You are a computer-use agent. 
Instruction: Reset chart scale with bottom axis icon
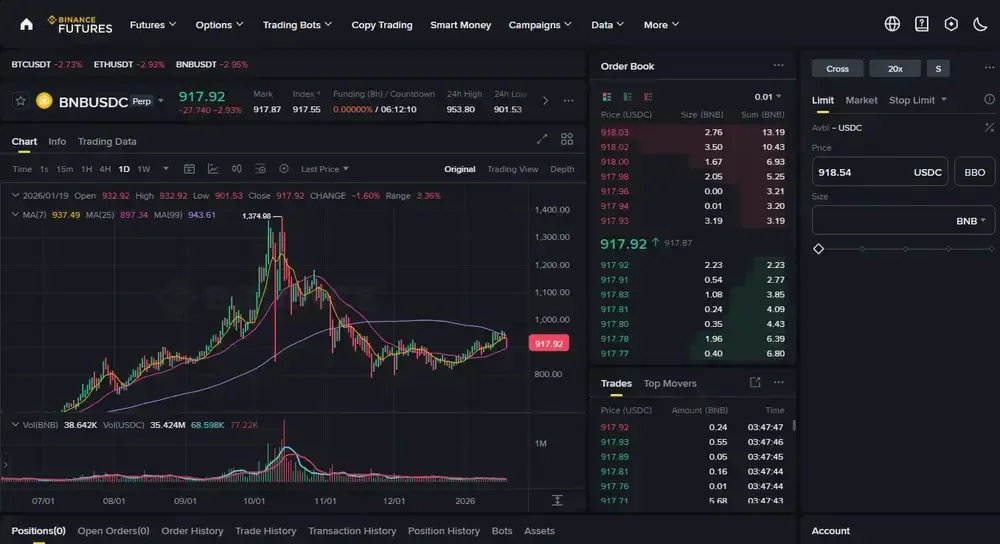[557, 501]
